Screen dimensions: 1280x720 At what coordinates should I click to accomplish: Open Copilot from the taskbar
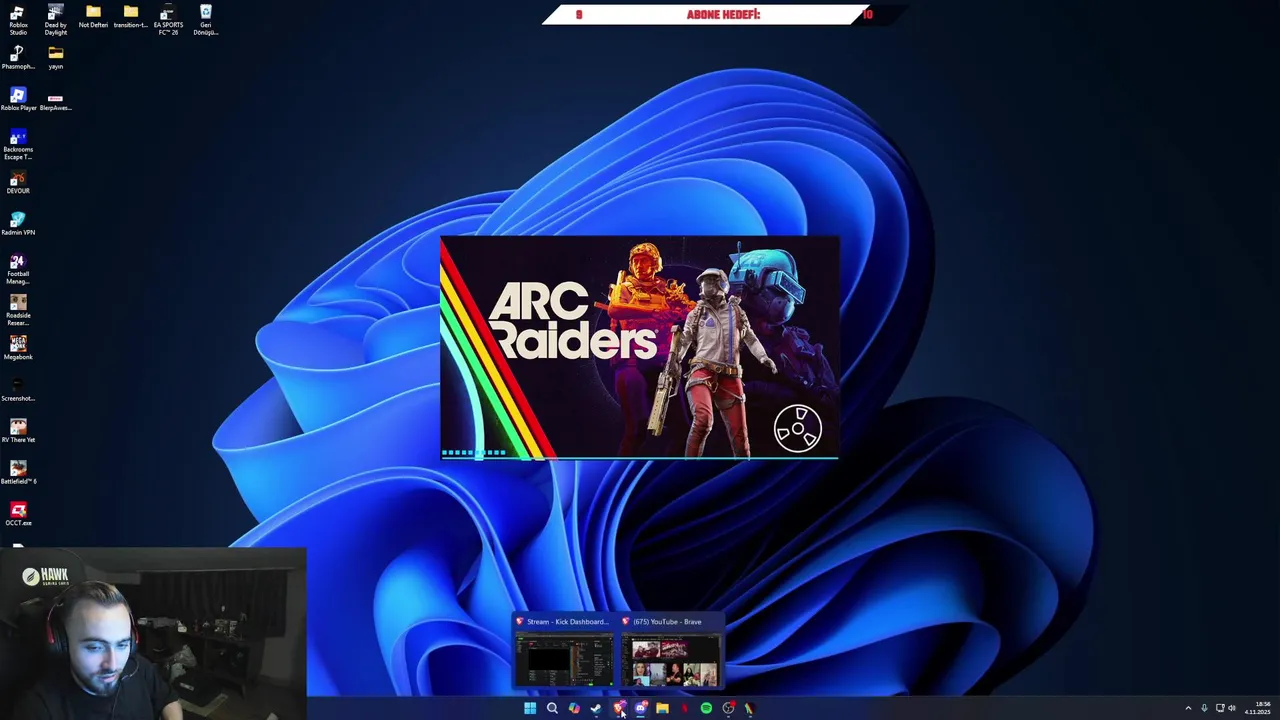pos(574,708)
